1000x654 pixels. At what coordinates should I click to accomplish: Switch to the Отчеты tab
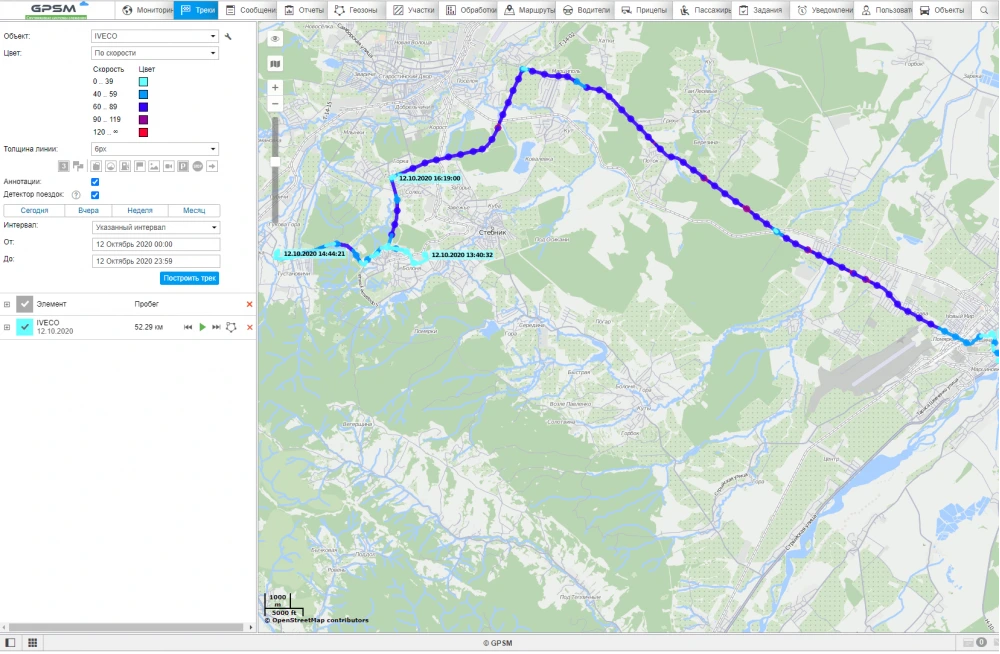point(303,10)
